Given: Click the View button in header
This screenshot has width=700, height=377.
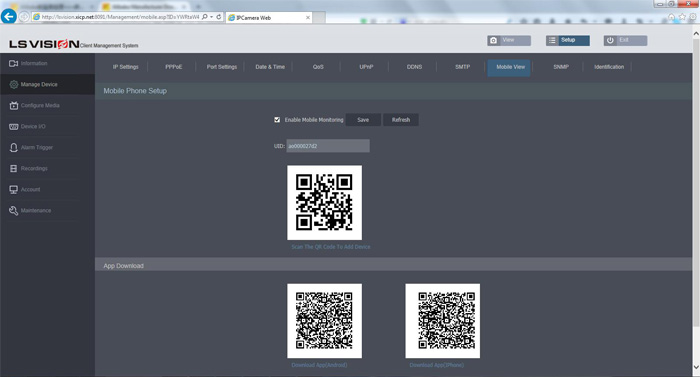Looking at the screenshot, I should (x=509, y=41).
